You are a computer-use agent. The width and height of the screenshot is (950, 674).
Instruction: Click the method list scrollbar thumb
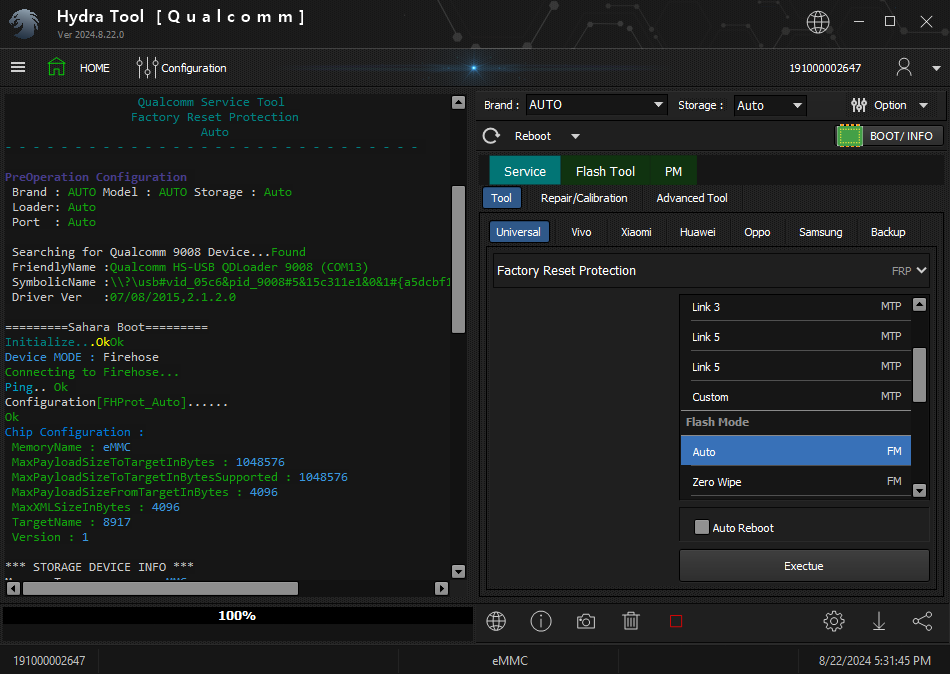[x=919, y=375]
